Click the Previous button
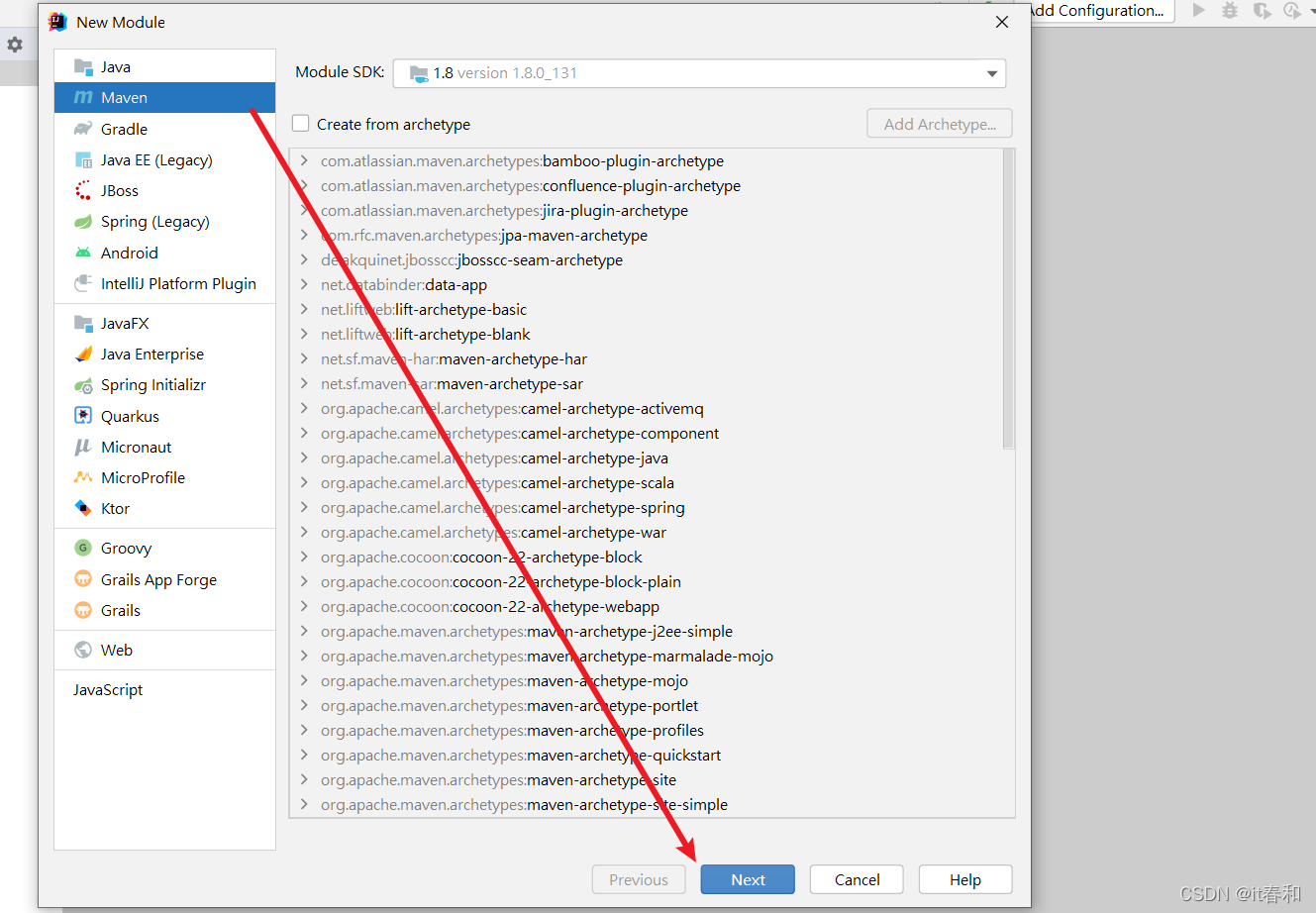Viewport: 1316px width, 913px height. (639, 879)
